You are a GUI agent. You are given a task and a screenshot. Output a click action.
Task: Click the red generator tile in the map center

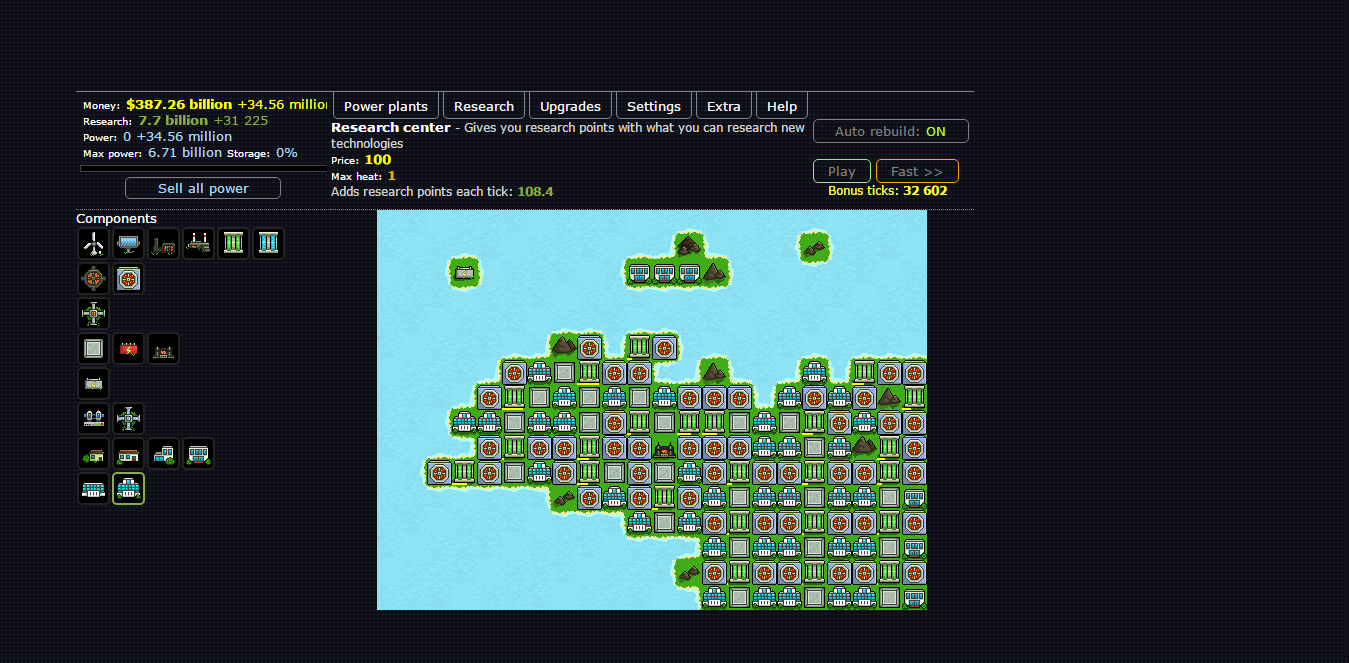(664, 447)
